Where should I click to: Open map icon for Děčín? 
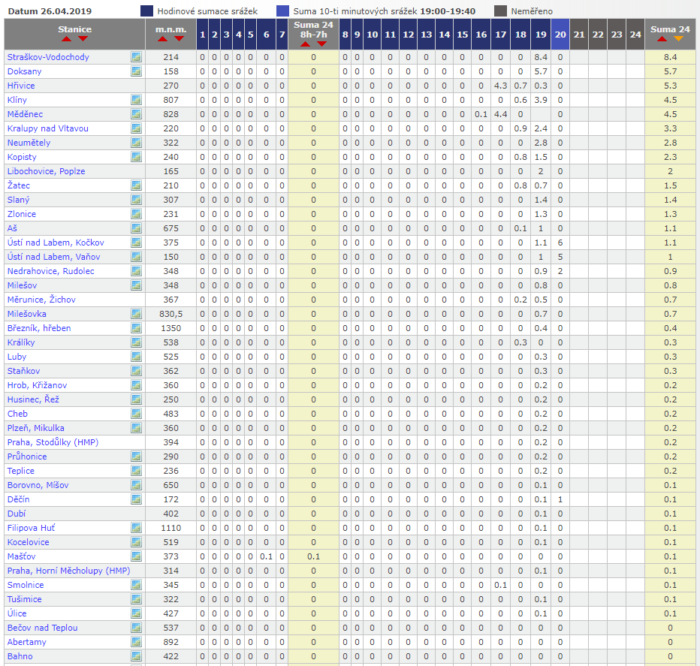pyautogui.click(x=136, y=499)
